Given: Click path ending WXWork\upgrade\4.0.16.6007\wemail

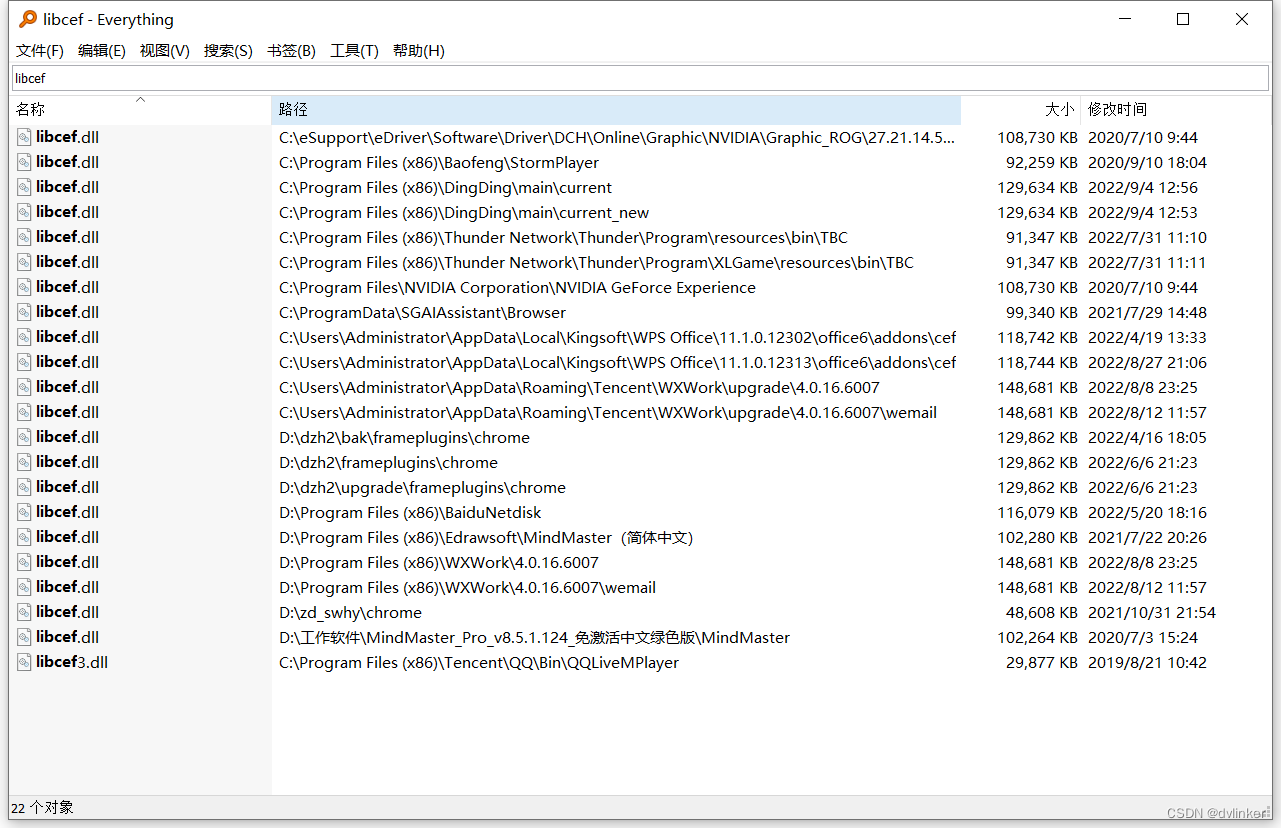Looking at the screenshot, I should (x=608, y=412).
